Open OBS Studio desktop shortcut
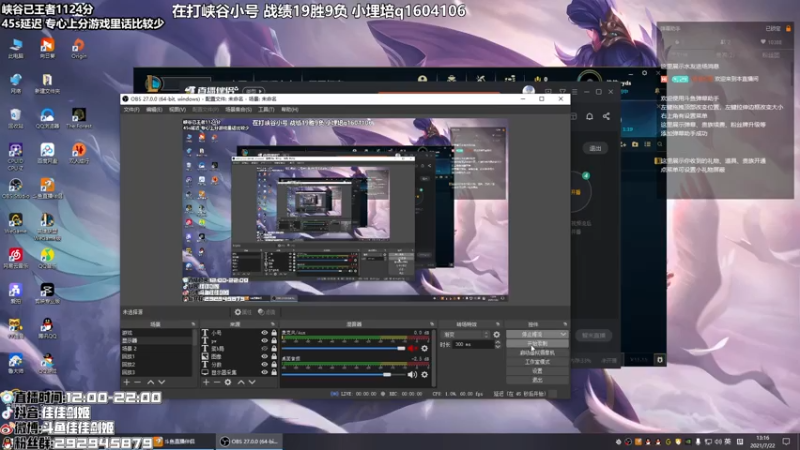This screenshot has width=800, height=450. [x=15, y=188]
